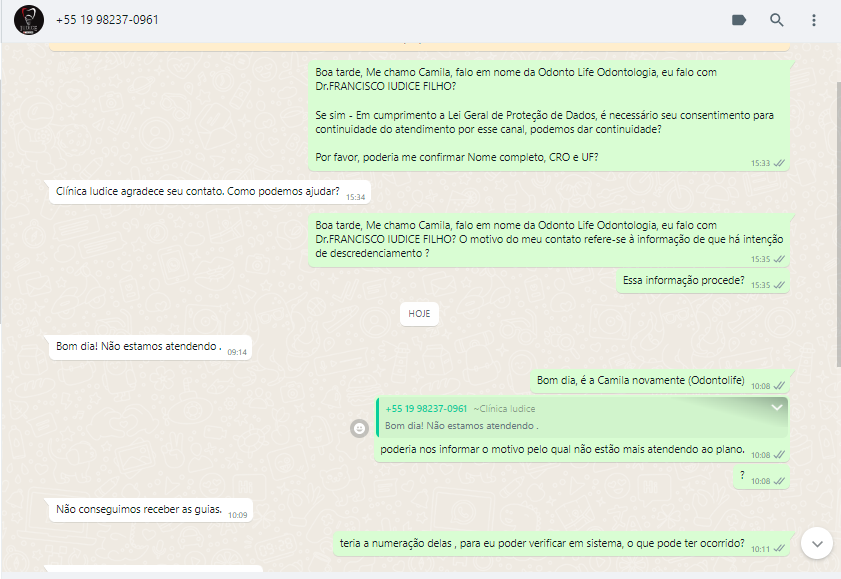This screenshot has width=841, height=579.
Task: Select the single "?" message sent at 10:08
Action: point(762,478)
